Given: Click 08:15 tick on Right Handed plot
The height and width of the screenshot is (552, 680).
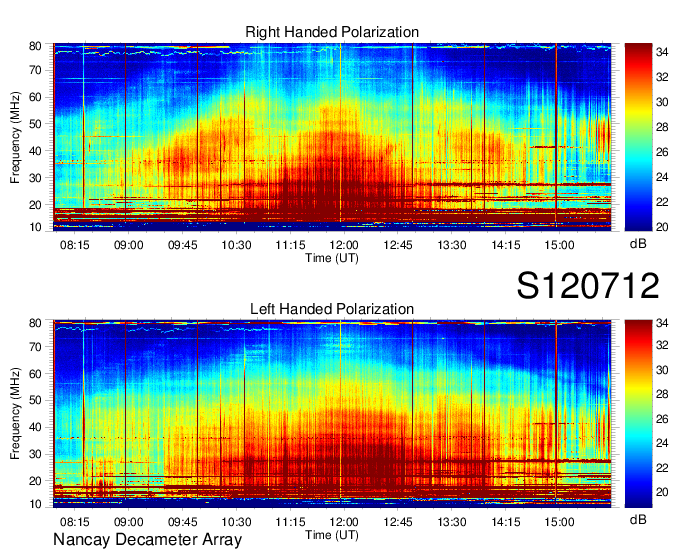Looking at the screenshot, I should (x=75, y=245).
